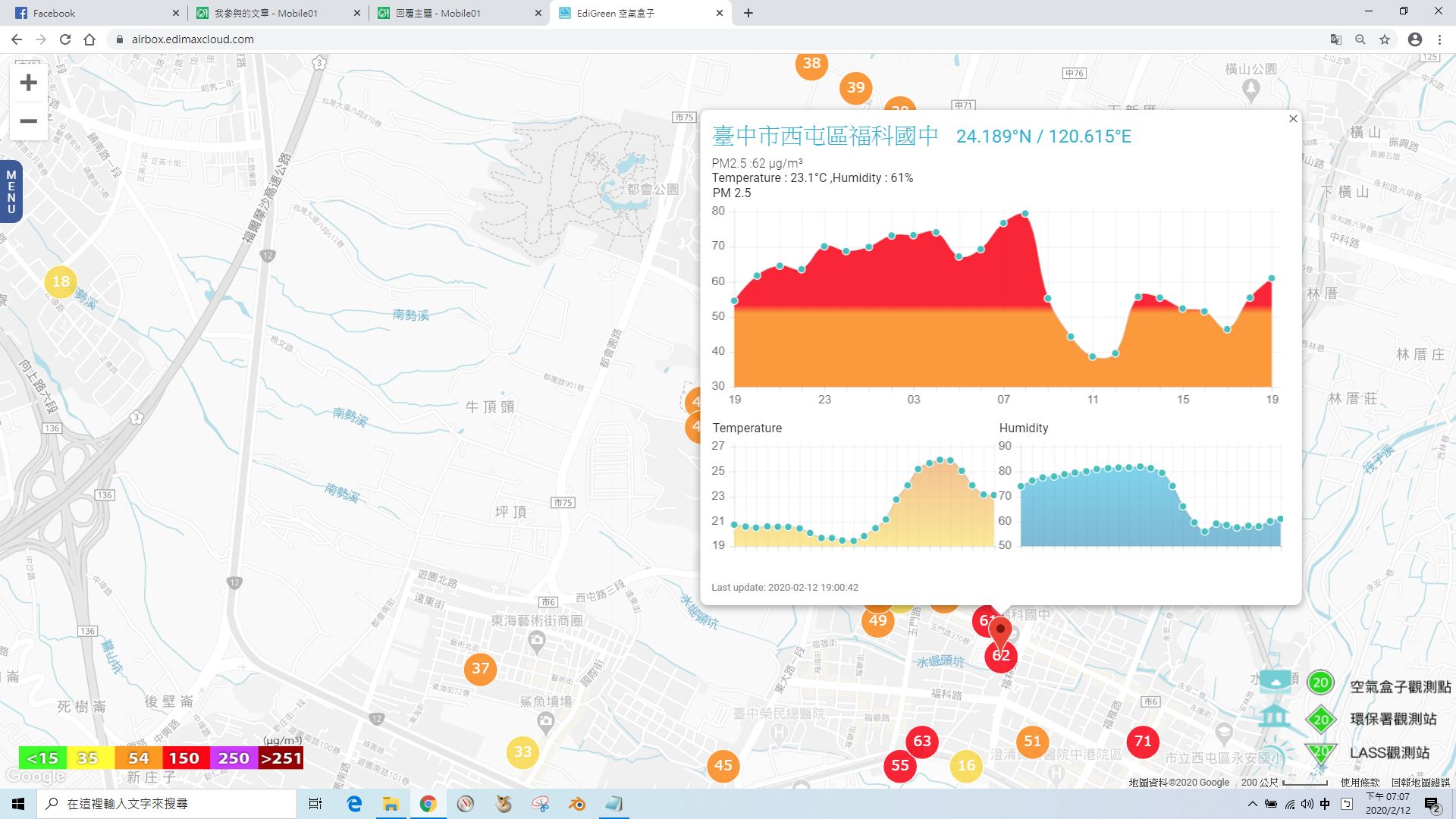Open the taskbar clock 07:07

point(1388,804)
